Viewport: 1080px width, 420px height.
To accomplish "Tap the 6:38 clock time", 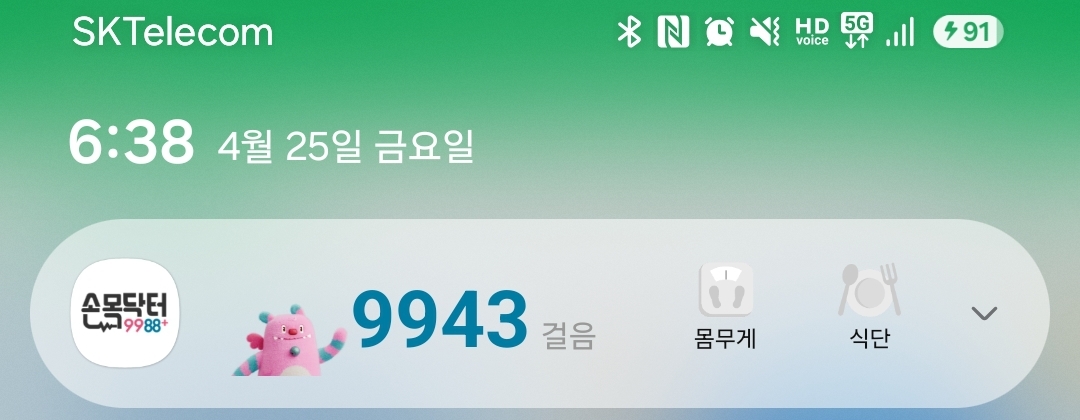I will tap(132, 143).
